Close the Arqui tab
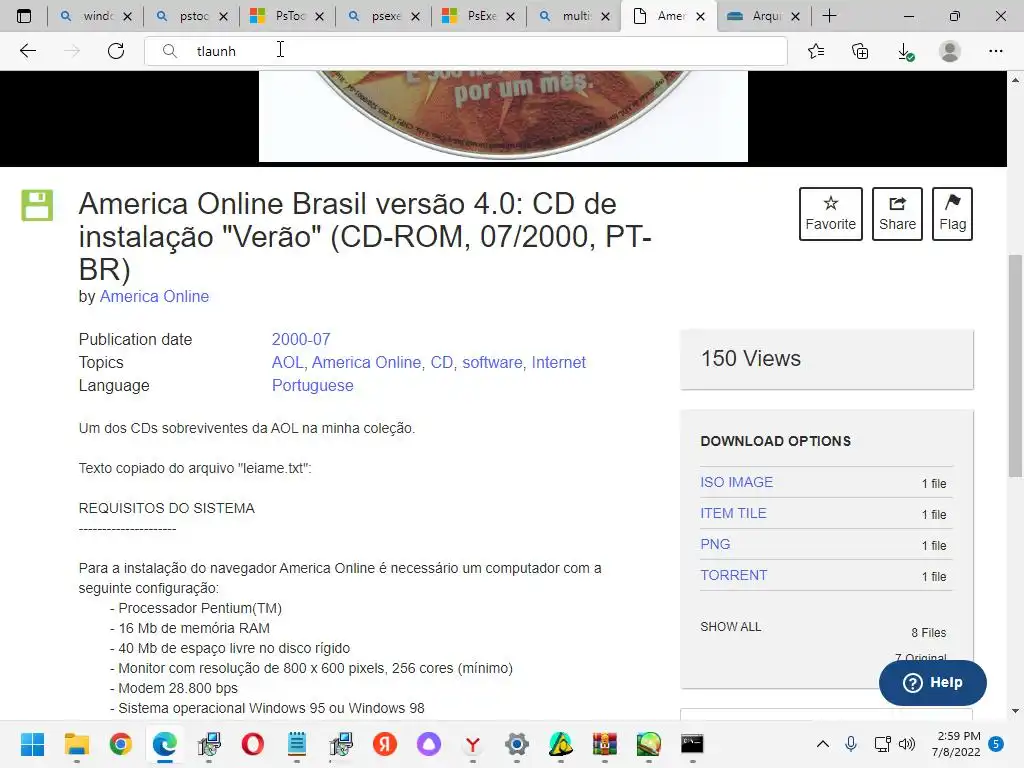The image size is (1024, 768). 795,16
